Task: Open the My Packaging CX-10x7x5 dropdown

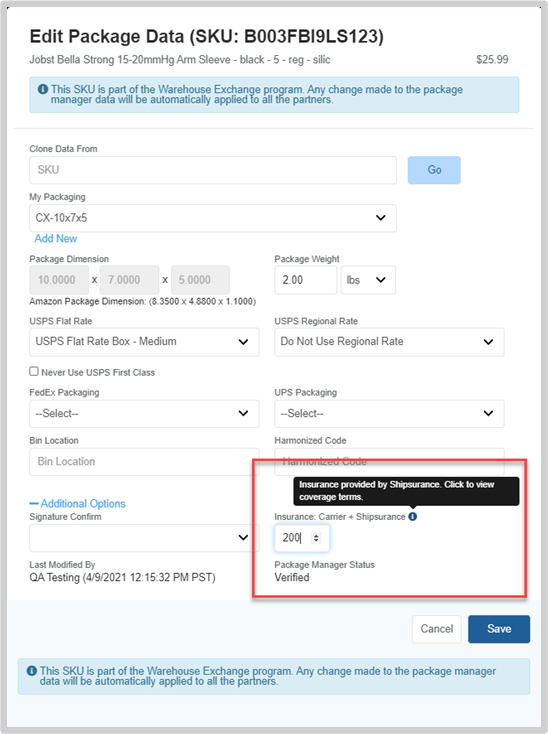Action: pyautogui.click(x=213, y=218)
